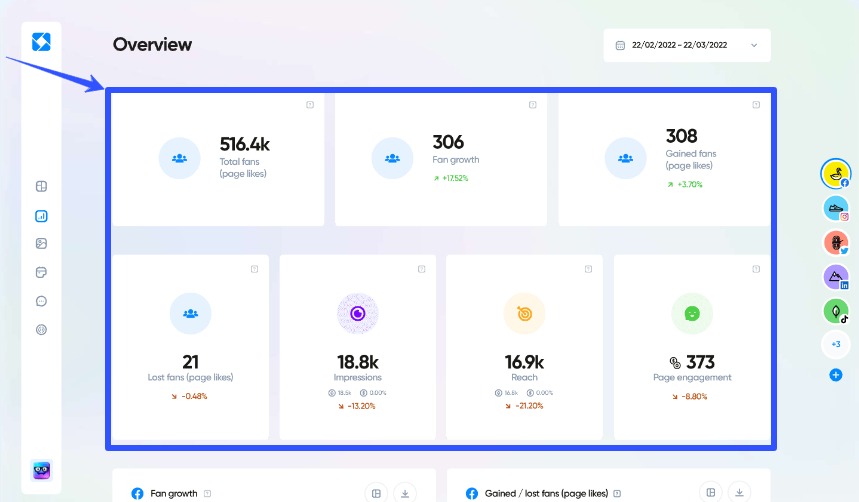Toggle table view for Gained / lost fans
The width and height of the screenshot is (859, 502).
710,492
